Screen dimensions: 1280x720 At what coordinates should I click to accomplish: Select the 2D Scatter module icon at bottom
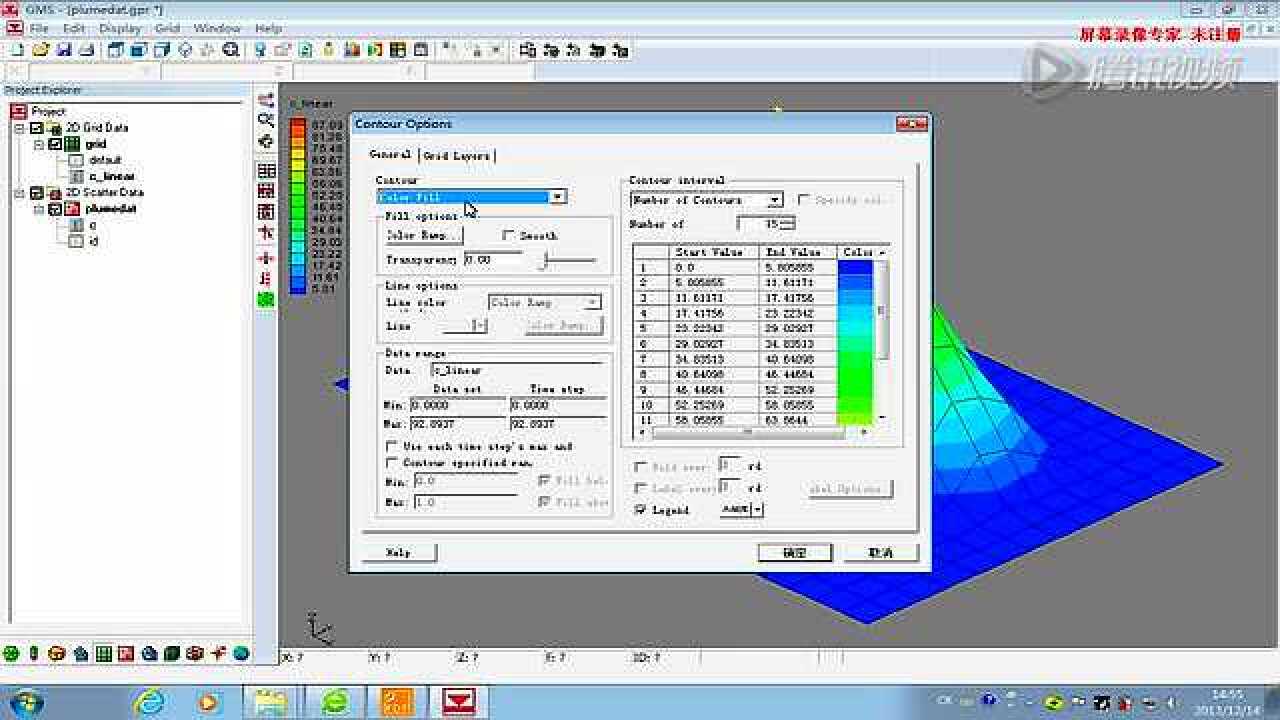[126, 654]
